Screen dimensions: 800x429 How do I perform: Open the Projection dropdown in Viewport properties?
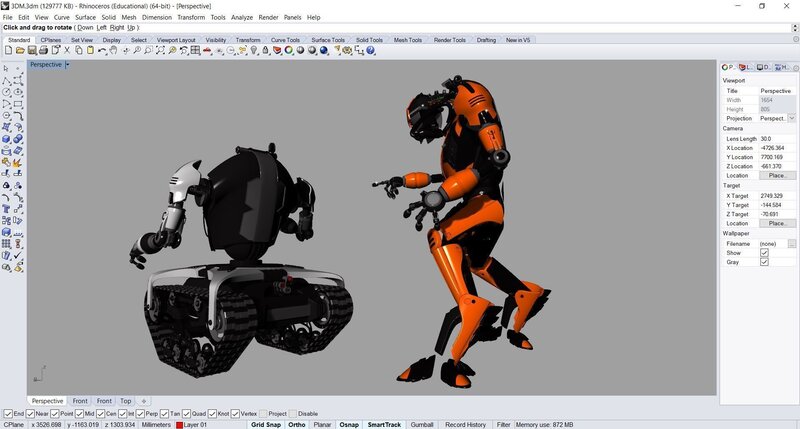tap(792, 118)
